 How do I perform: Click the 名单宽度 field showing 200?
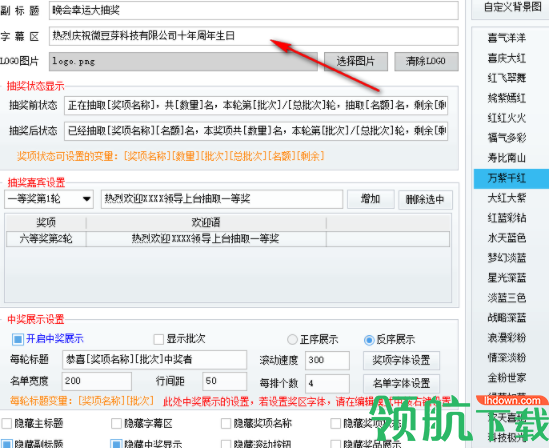click(x=97, y=381)
